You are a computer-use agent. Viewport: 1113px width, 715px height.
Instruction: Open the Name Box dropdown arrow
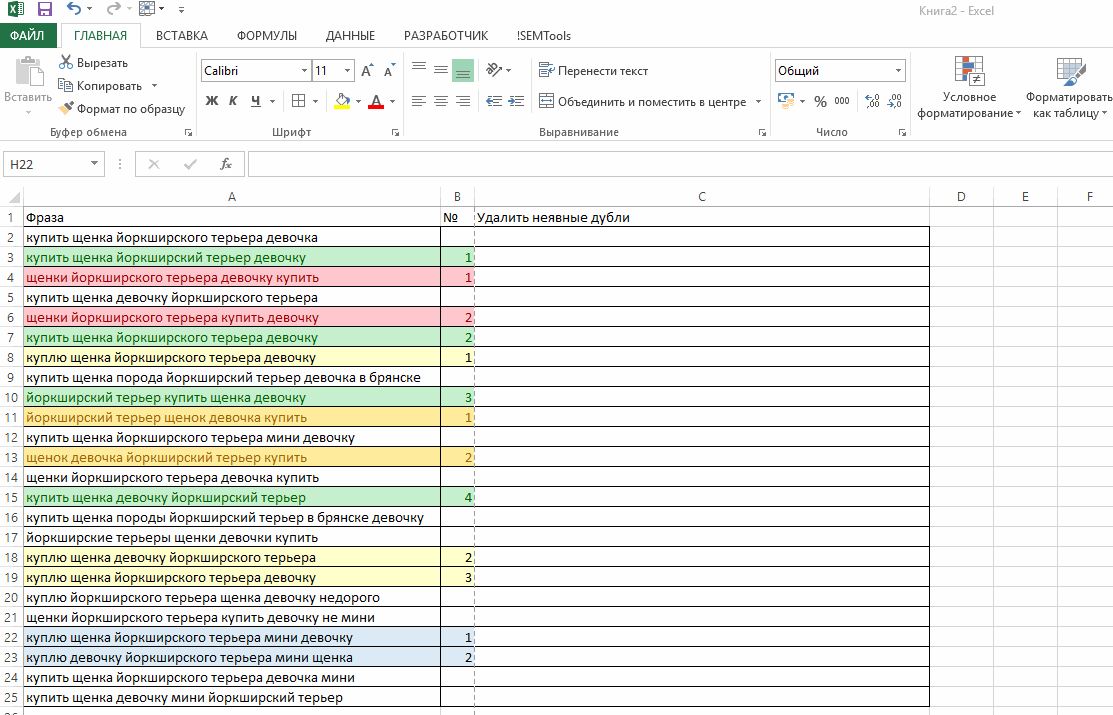(x=94, y=163)
